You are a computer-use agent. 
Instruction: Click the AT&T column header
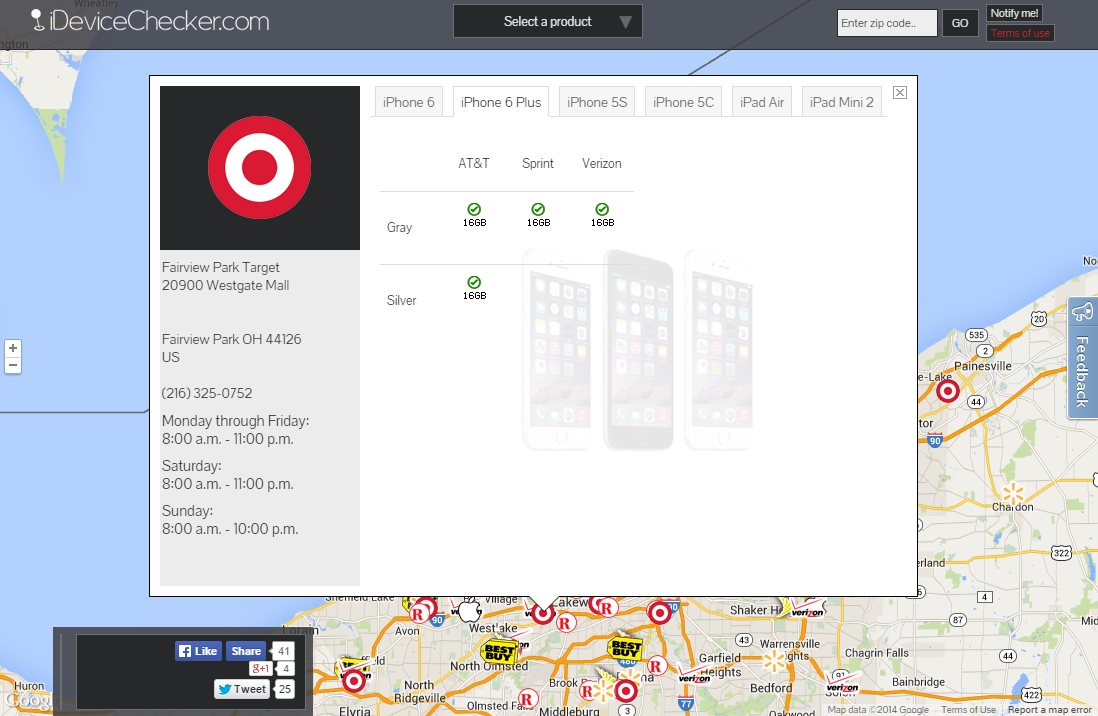click(x=474, y=163)
